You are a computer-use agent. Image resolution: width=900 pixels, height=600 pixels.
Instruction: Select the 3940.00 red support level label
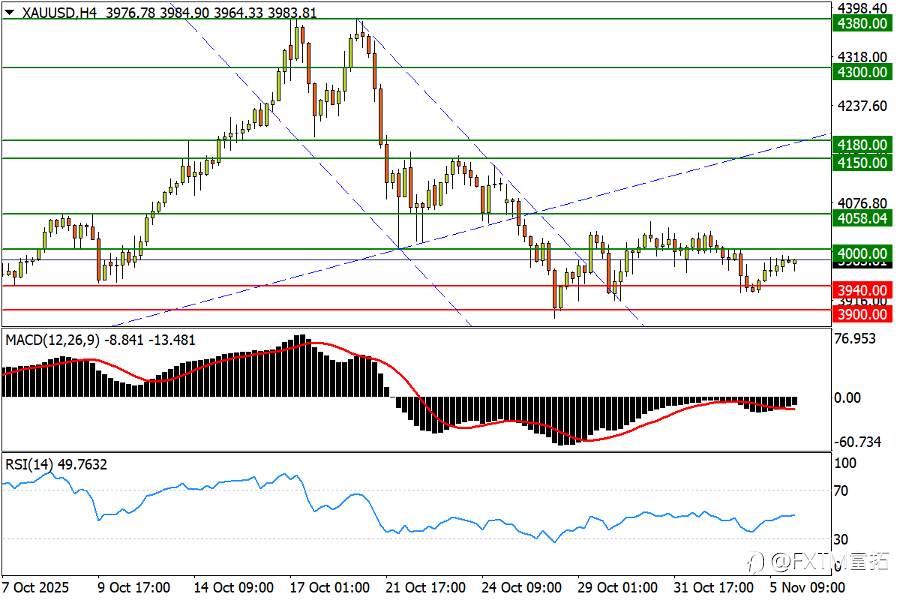pyautogui.click(x=862, y=290)
